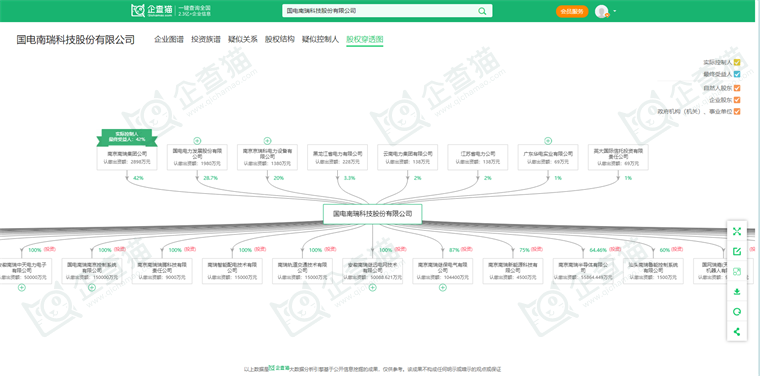Click the 20% share percentage label
Viewport: 760px width, 376px height.
tap(279, 178)
